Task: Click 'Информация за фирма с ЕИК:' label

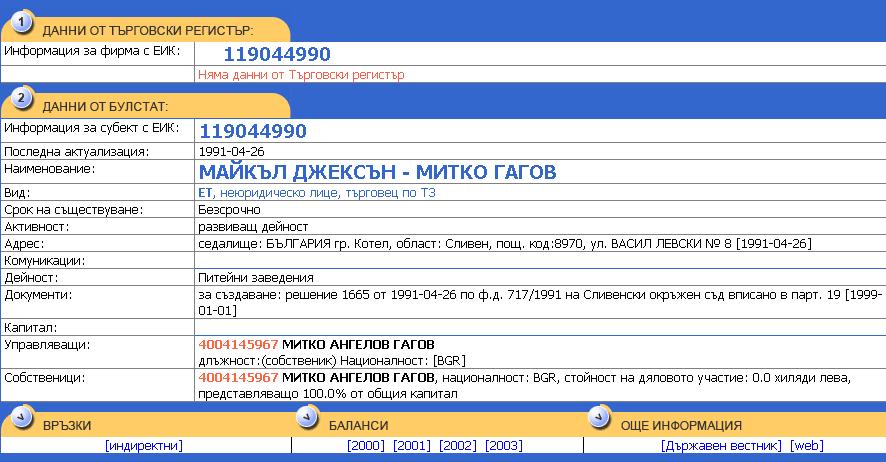Action: [x=92, y=51]
